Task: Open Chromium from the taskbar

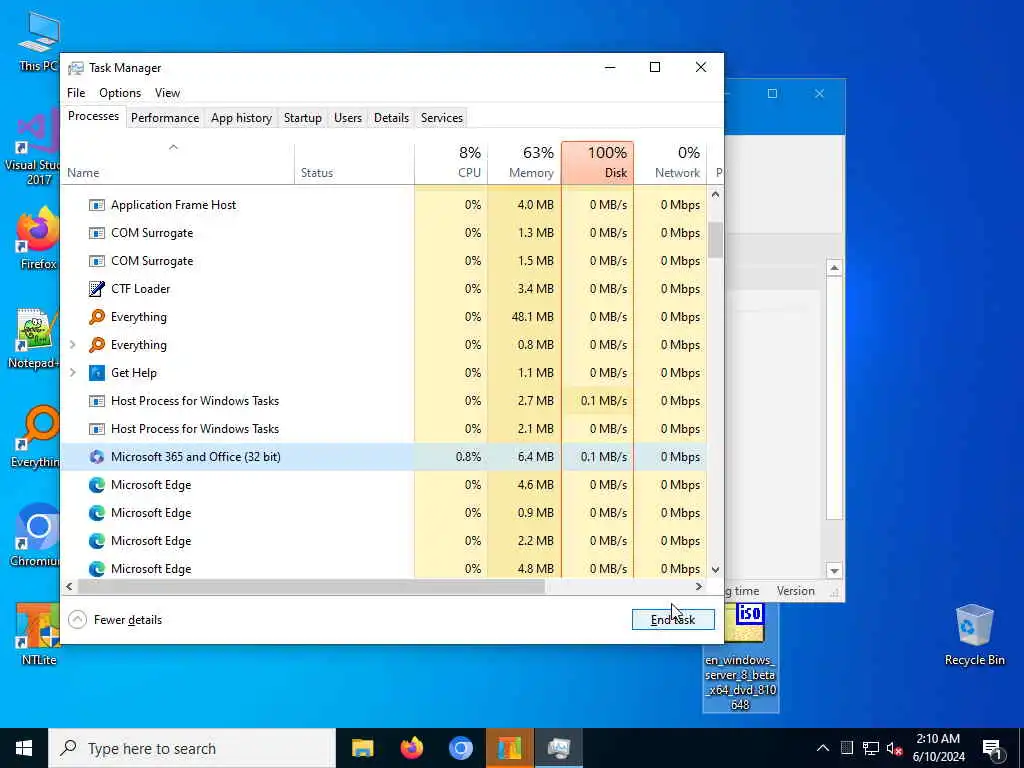Action: (x=460, y=748)
